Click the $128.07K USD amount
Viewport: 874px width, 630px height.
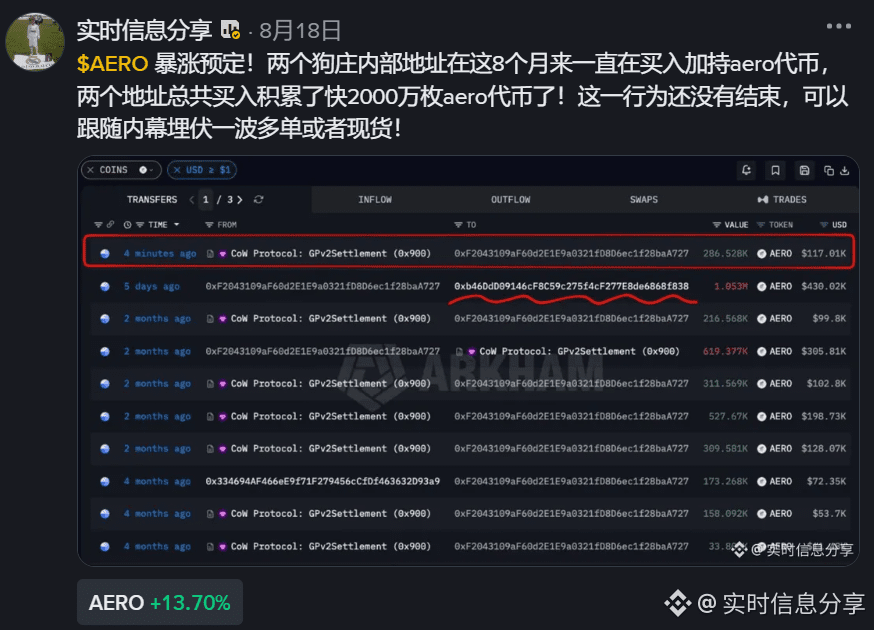(x=824, y=449)
